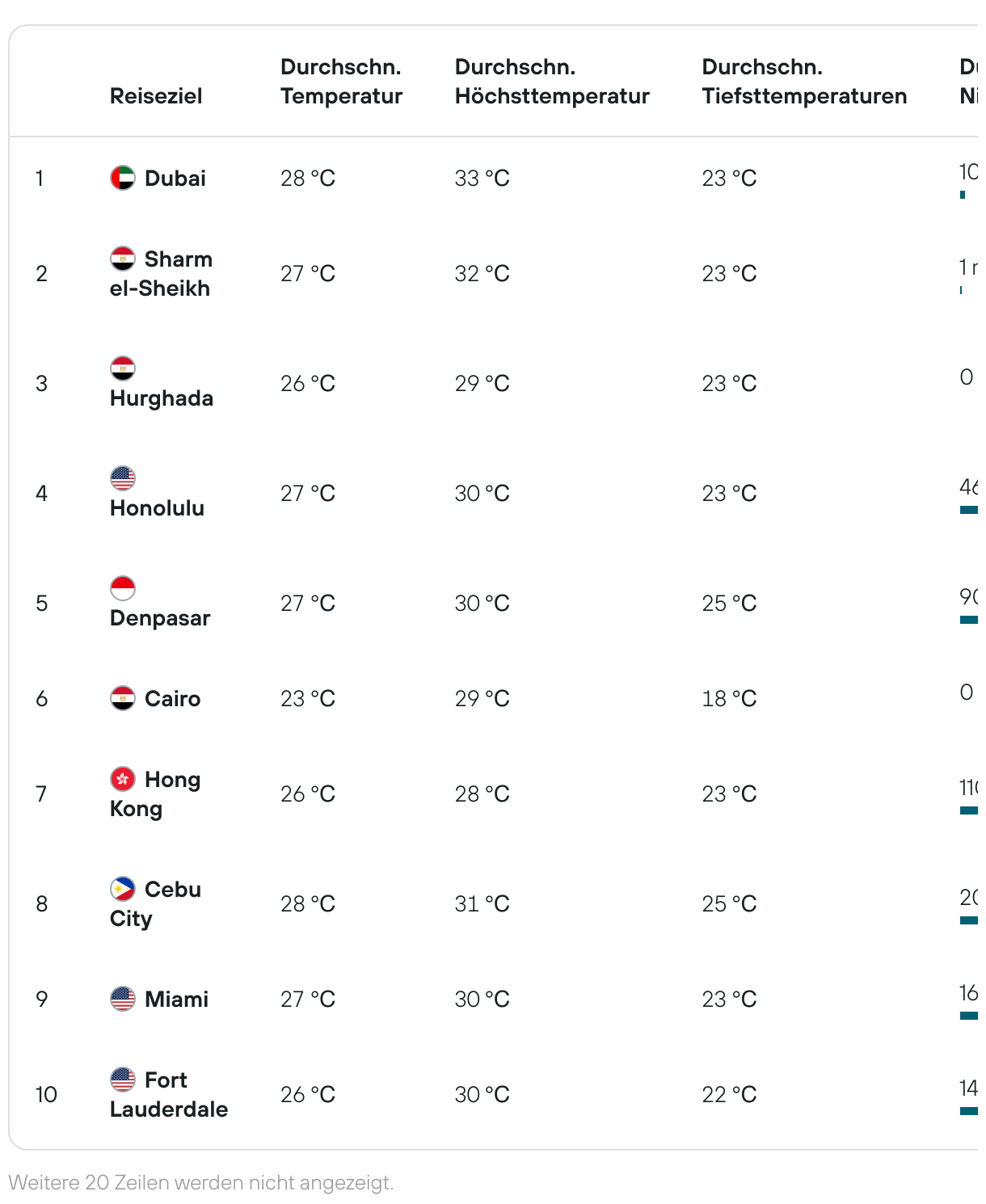Click the US flag next to Miami
The image size is (986, 1204).
123,999
